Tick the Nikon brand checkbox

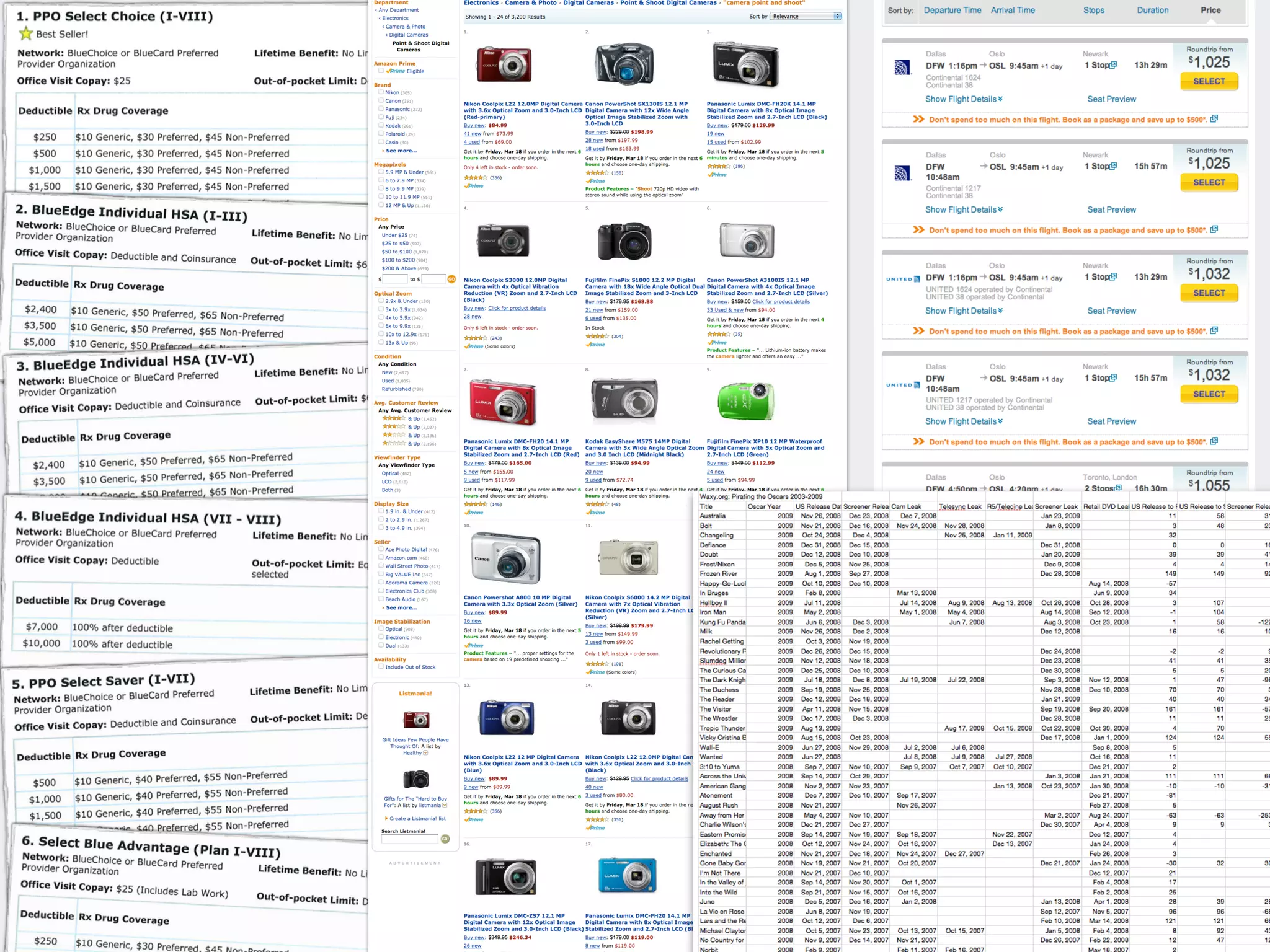tap(381, 92)
